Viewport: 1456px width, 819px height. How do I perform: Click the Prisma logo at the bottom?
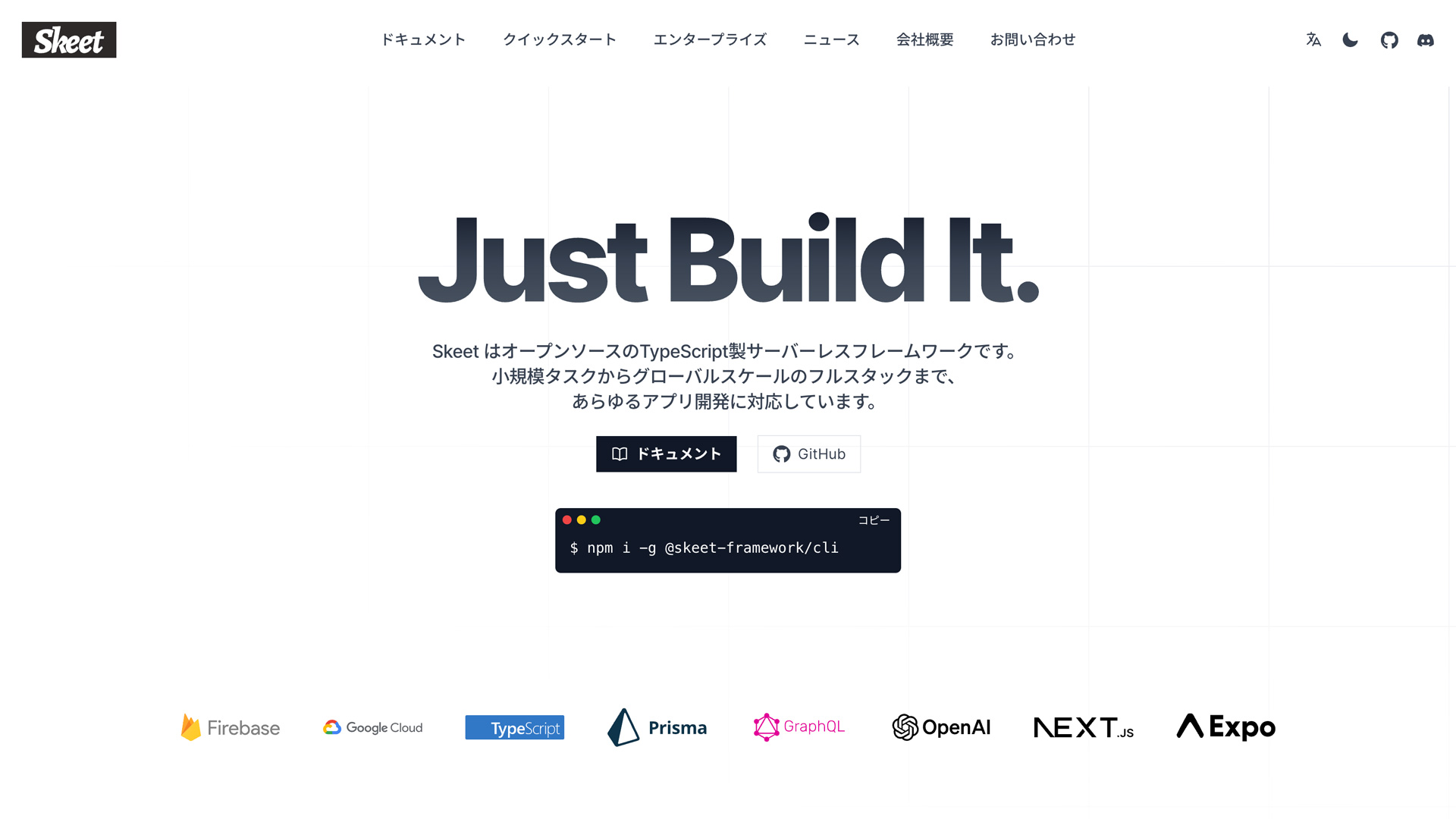(657, 727)
